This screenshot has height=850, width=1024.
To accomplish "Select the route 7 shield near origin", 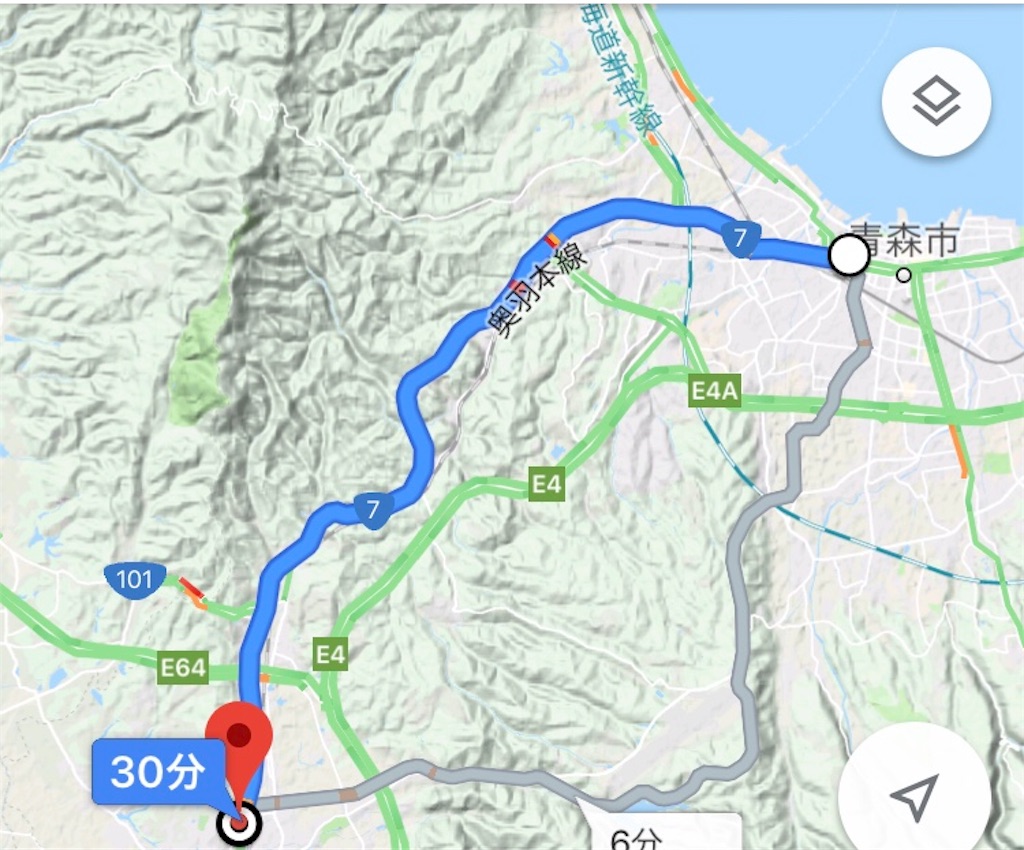I will tap(740, 238).
